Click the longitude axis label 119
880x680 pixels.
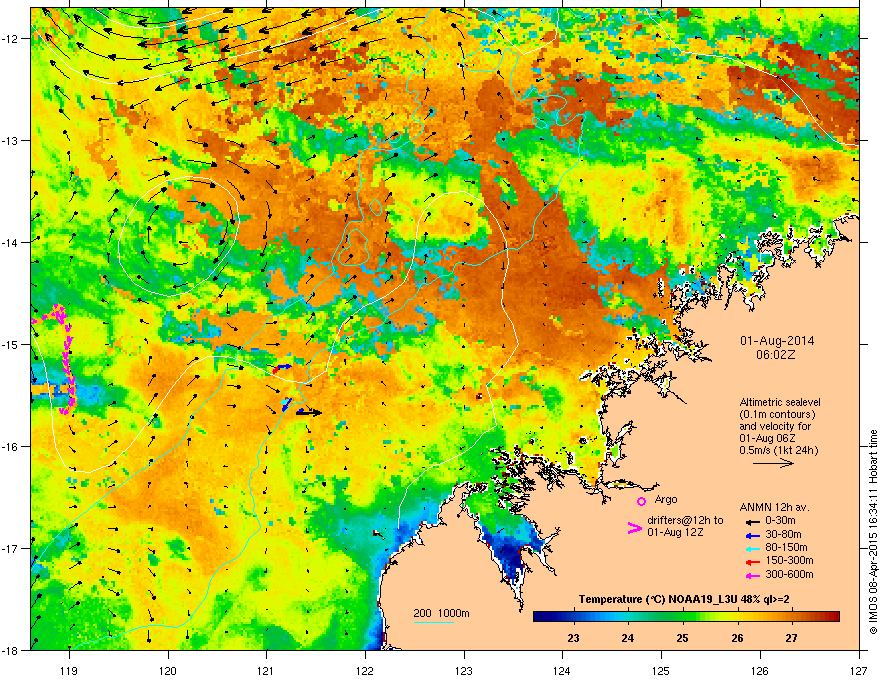pos(69,670)
